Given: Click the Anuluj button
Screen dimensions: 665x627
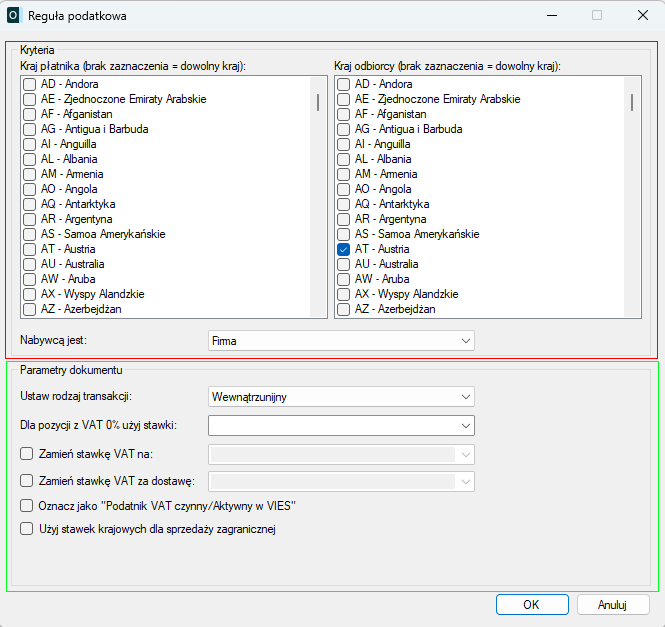Looking at the screenshot, I should [612, 605].
